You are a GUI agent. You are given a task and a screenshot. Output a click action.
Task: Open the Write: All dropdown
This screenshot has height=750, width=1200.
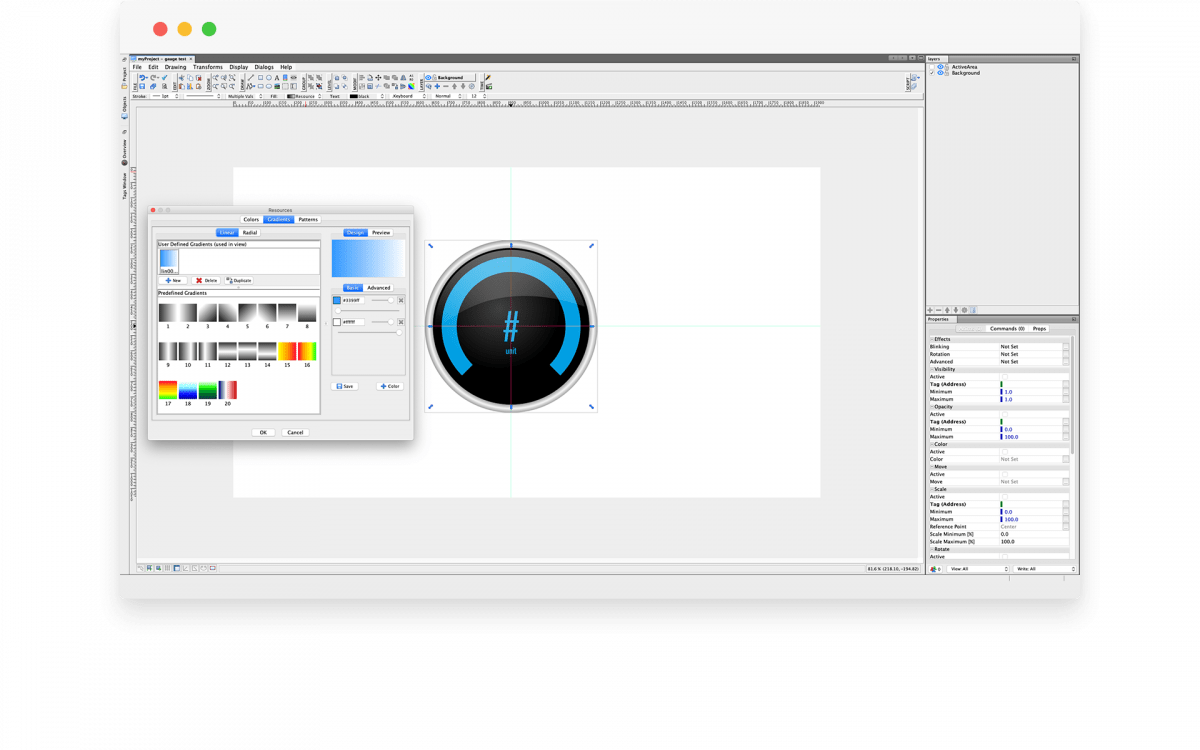[x=1045, y=569]
